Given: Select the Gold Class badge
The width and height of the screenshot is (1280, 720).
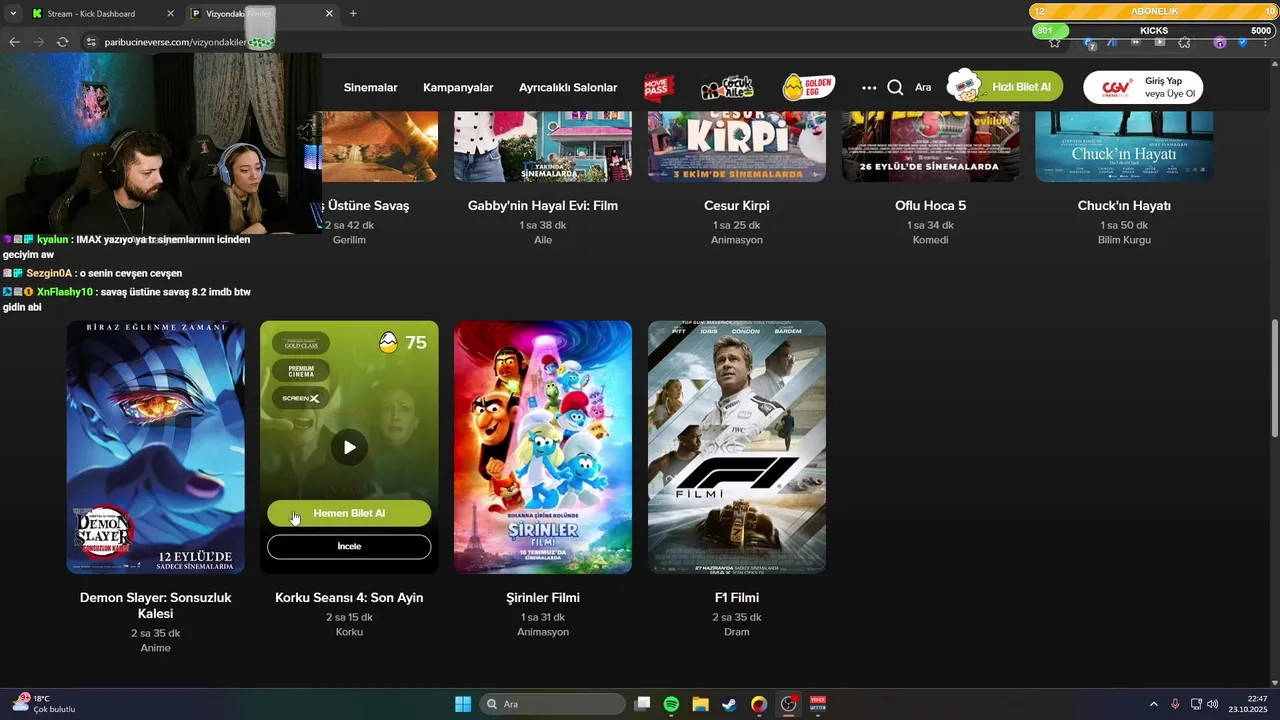Looking at the screenshot, I should [301, 343].
